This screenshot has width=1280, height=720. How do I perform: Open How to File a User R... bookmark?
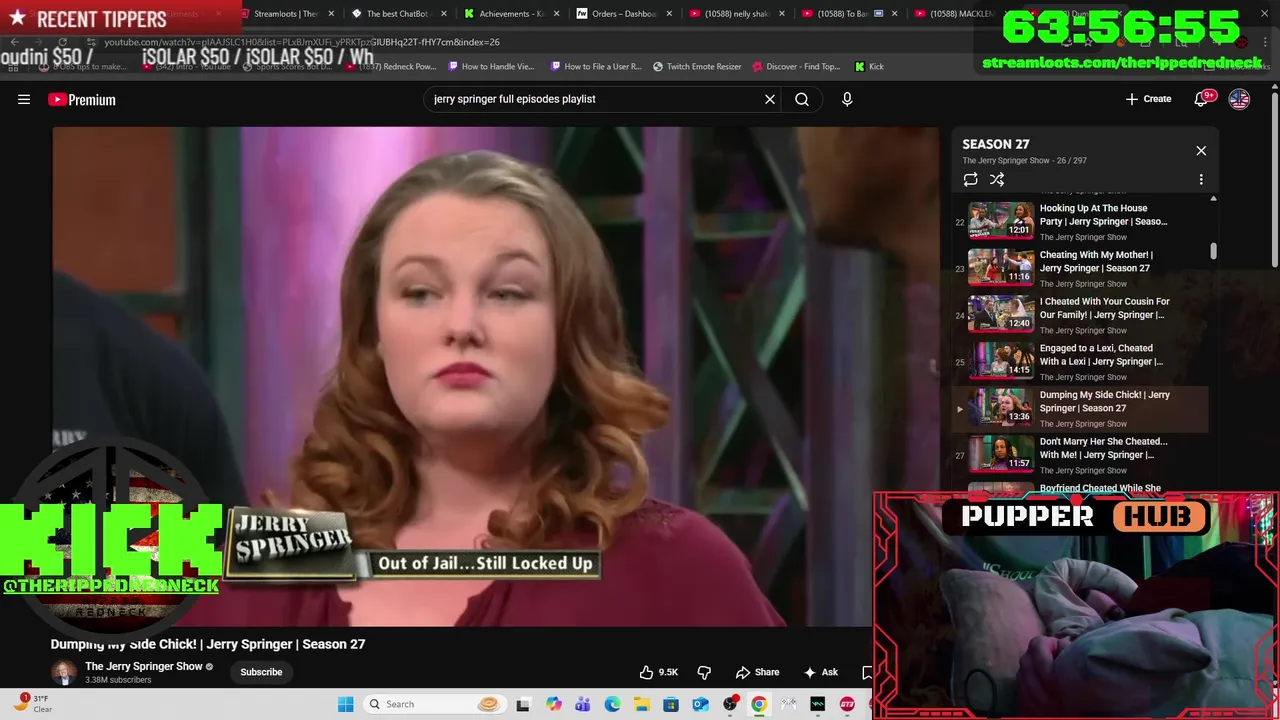[595, 66]
